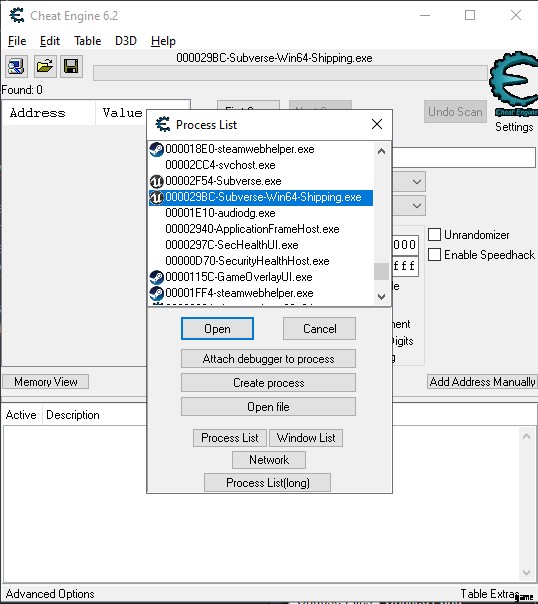Screen dimensions: 538x604
Task: Click the scan progress bar
Action: point(290,73)
